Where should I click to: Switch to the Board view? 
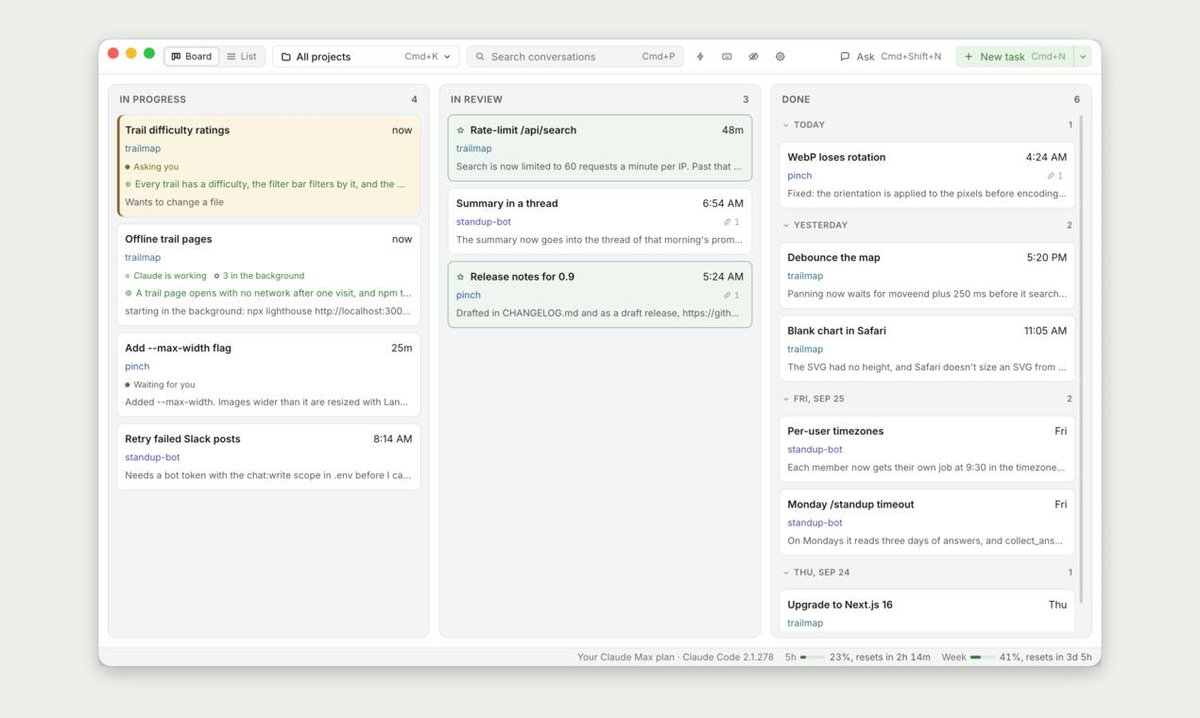point(191,57)
